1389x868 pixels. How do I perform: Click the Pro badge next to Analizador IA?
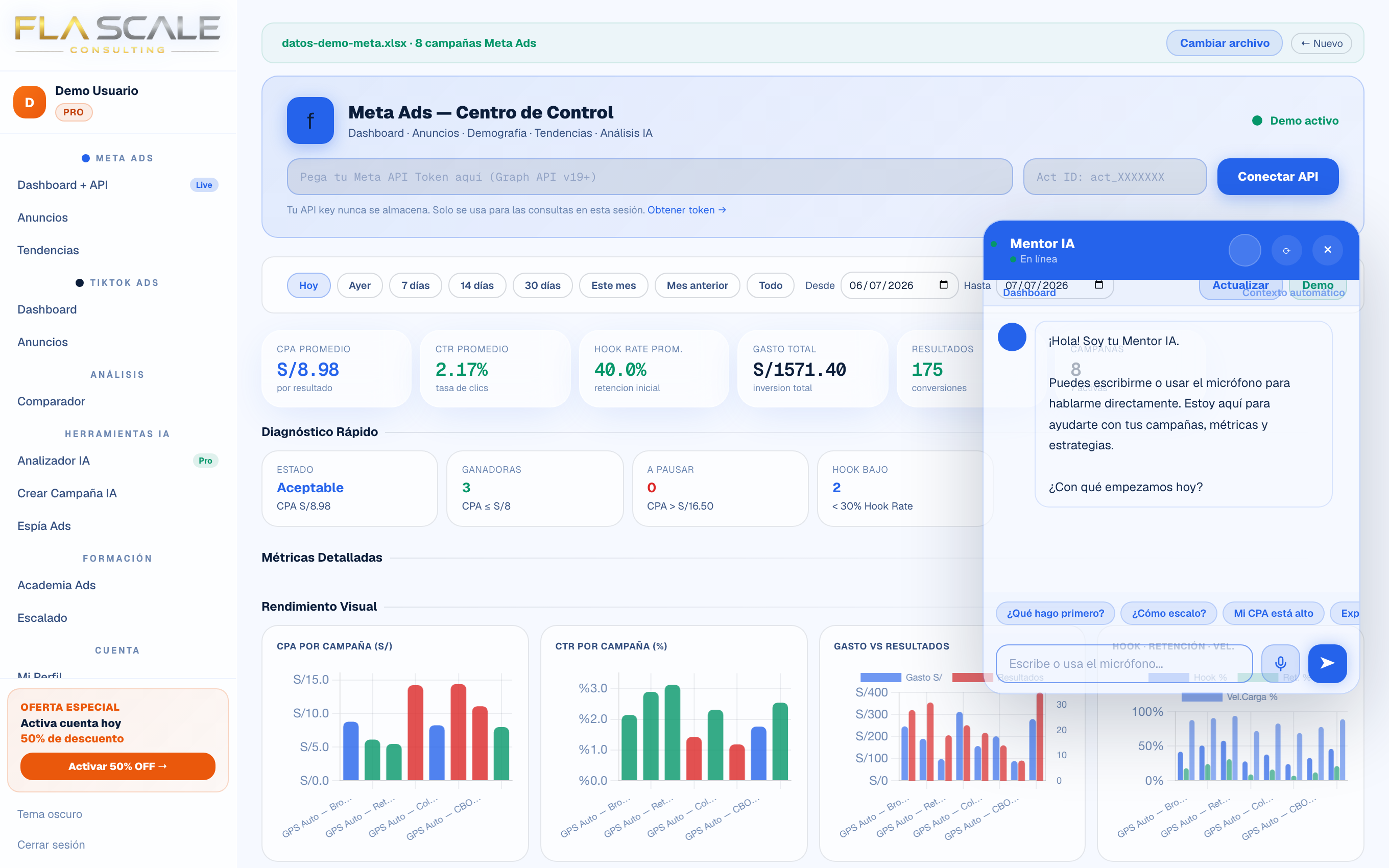pyautogui.click(x=205, y=461)
